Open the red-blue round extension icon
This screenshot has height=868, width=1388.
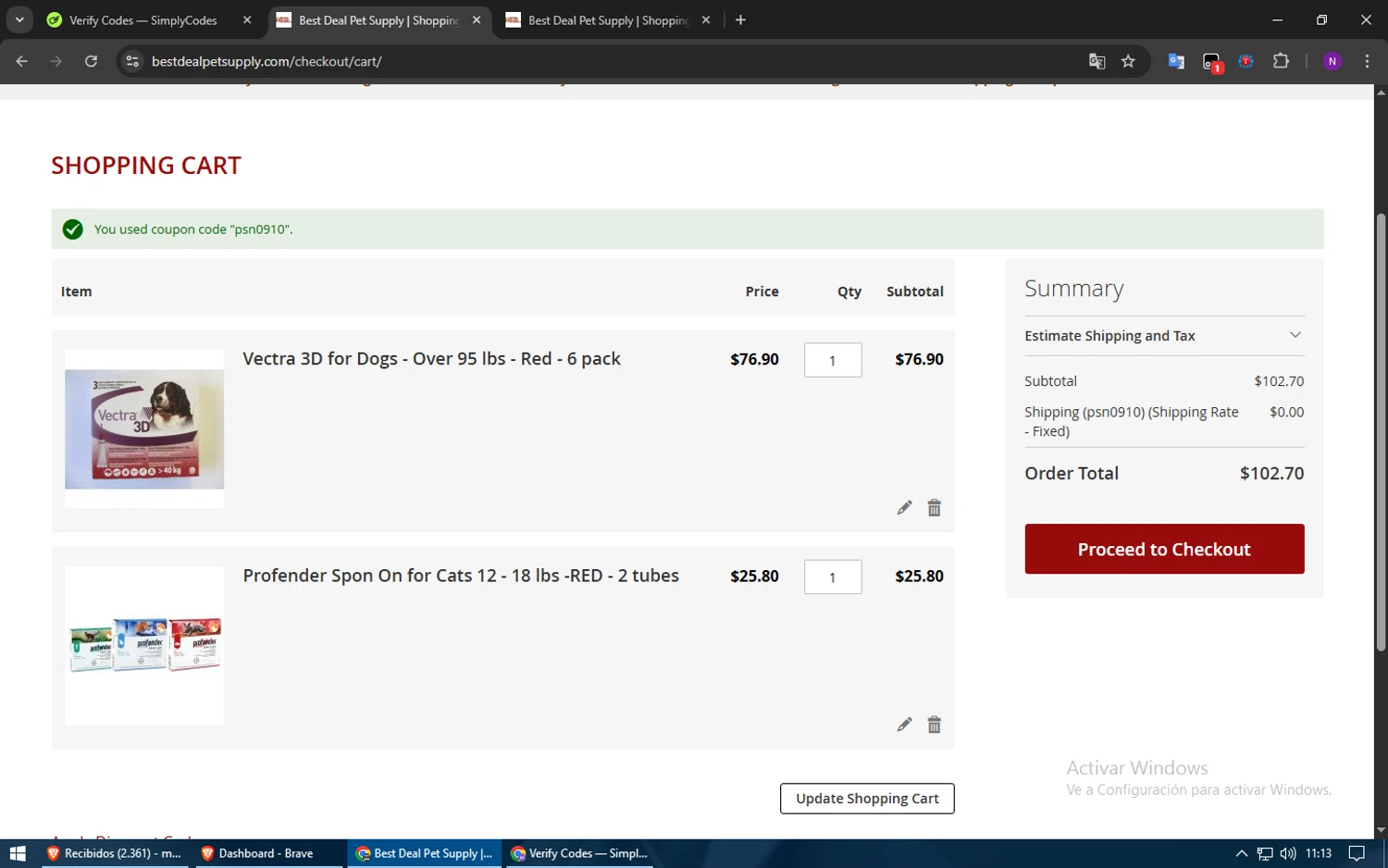1246,61
